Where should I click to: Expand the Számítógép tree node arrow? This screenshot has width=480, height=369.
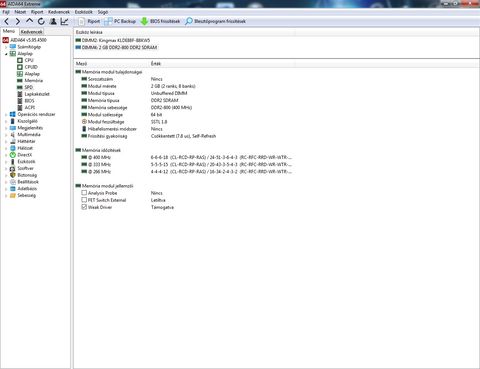6,47
